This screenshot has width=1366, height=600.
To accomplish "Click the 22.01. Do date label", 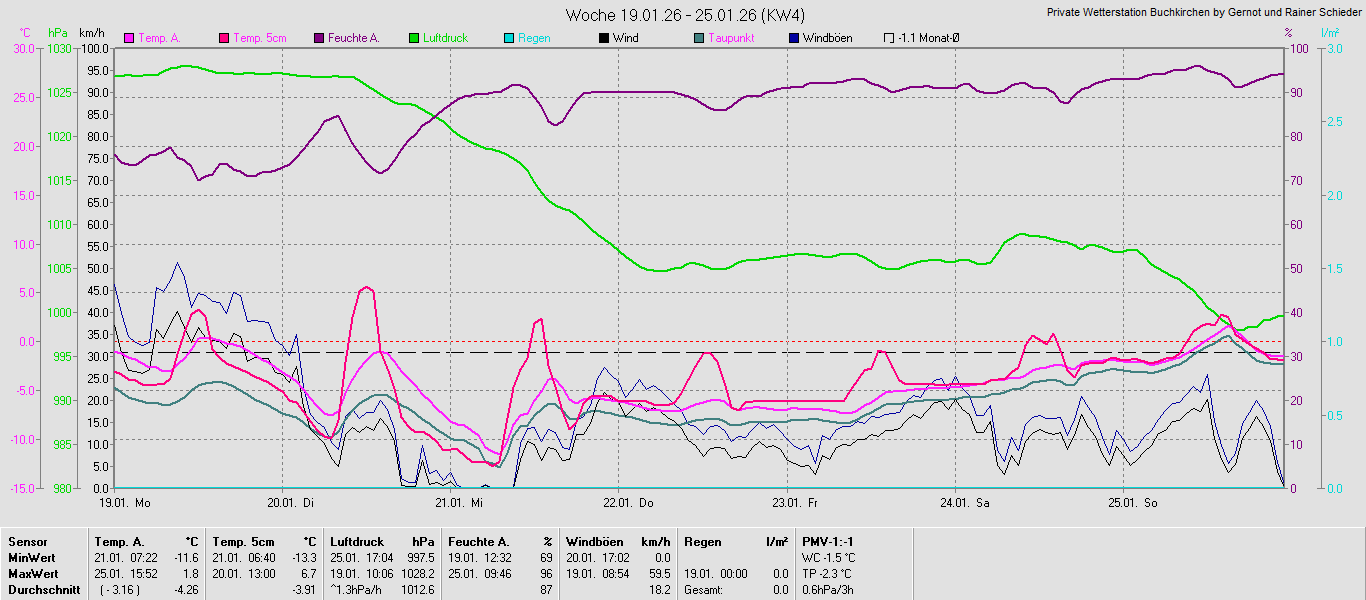I will (629, 503).
